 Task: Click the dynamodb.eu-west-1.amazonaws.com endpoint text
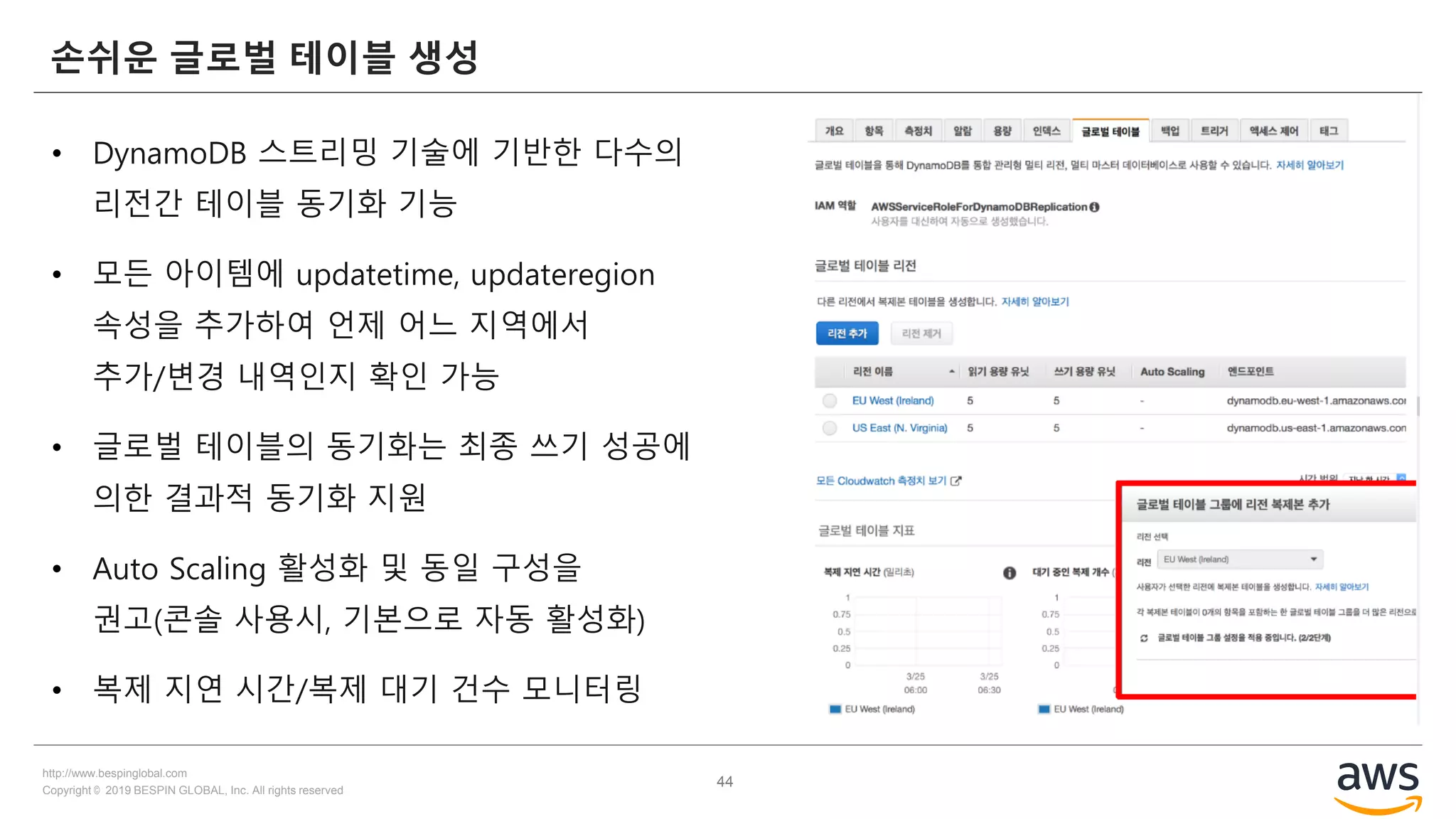tap(1316, 401)
